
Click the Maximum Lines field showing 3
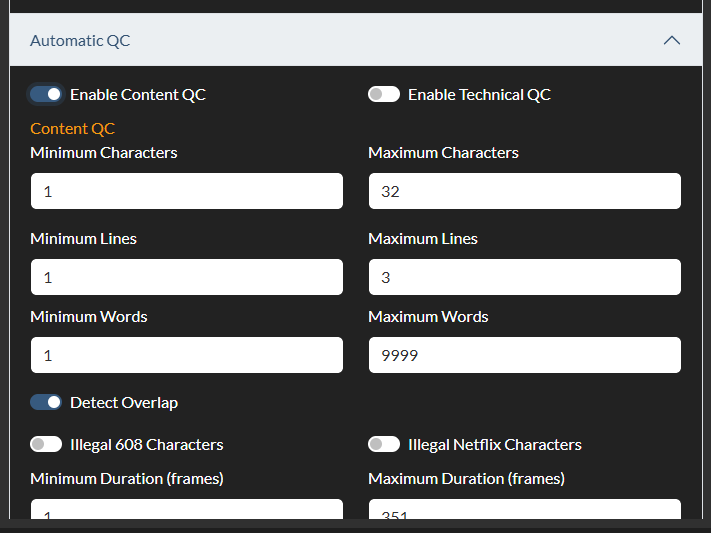coord(524,277)
